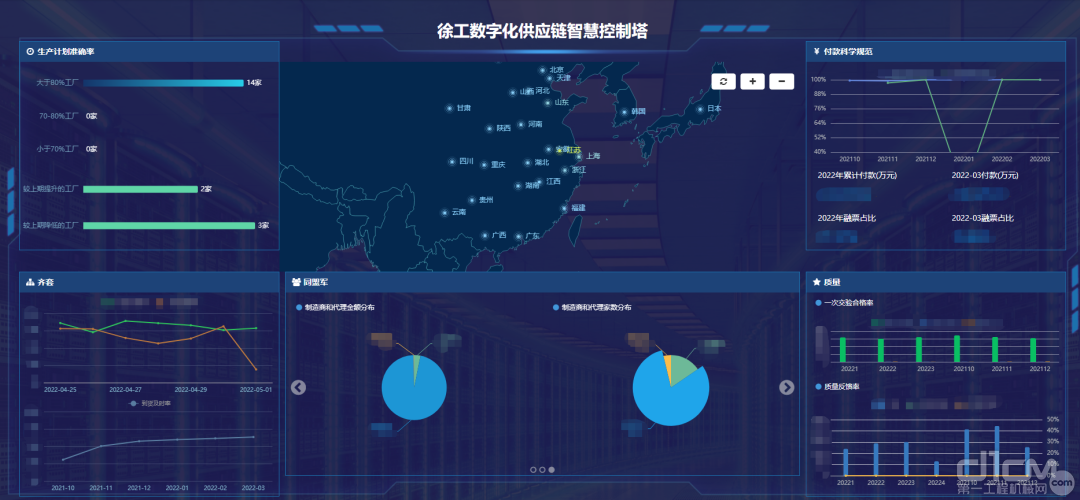
Task: Select the 广西 marker on the map
Action: [x=486, y=236]
